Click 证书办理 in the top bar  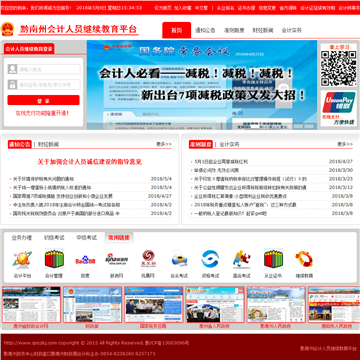point(246,8)
